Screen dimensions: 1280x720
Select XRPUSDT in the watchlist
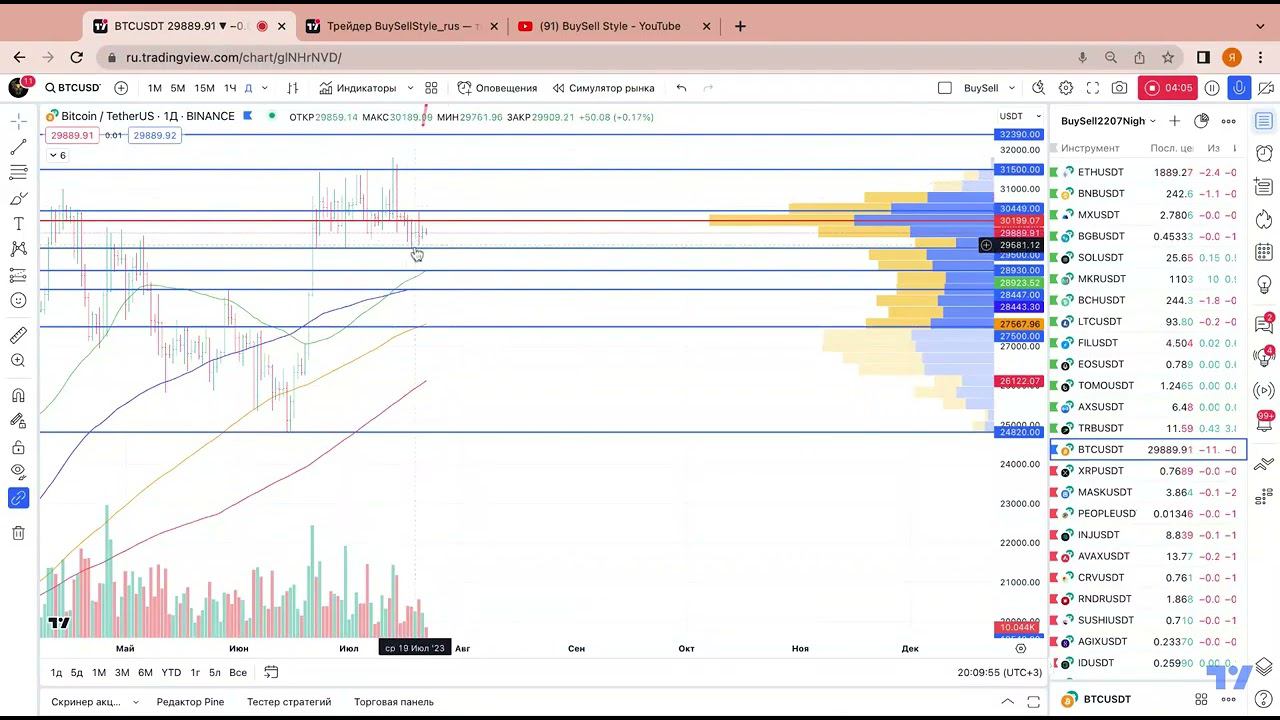pos(1147,471)
